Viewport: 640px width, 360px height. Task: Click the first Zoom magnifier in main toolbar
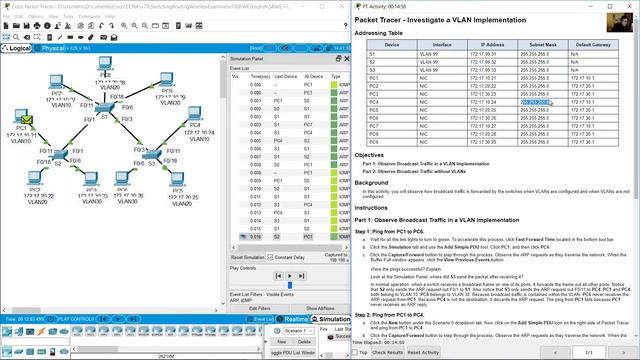point(124,26)
